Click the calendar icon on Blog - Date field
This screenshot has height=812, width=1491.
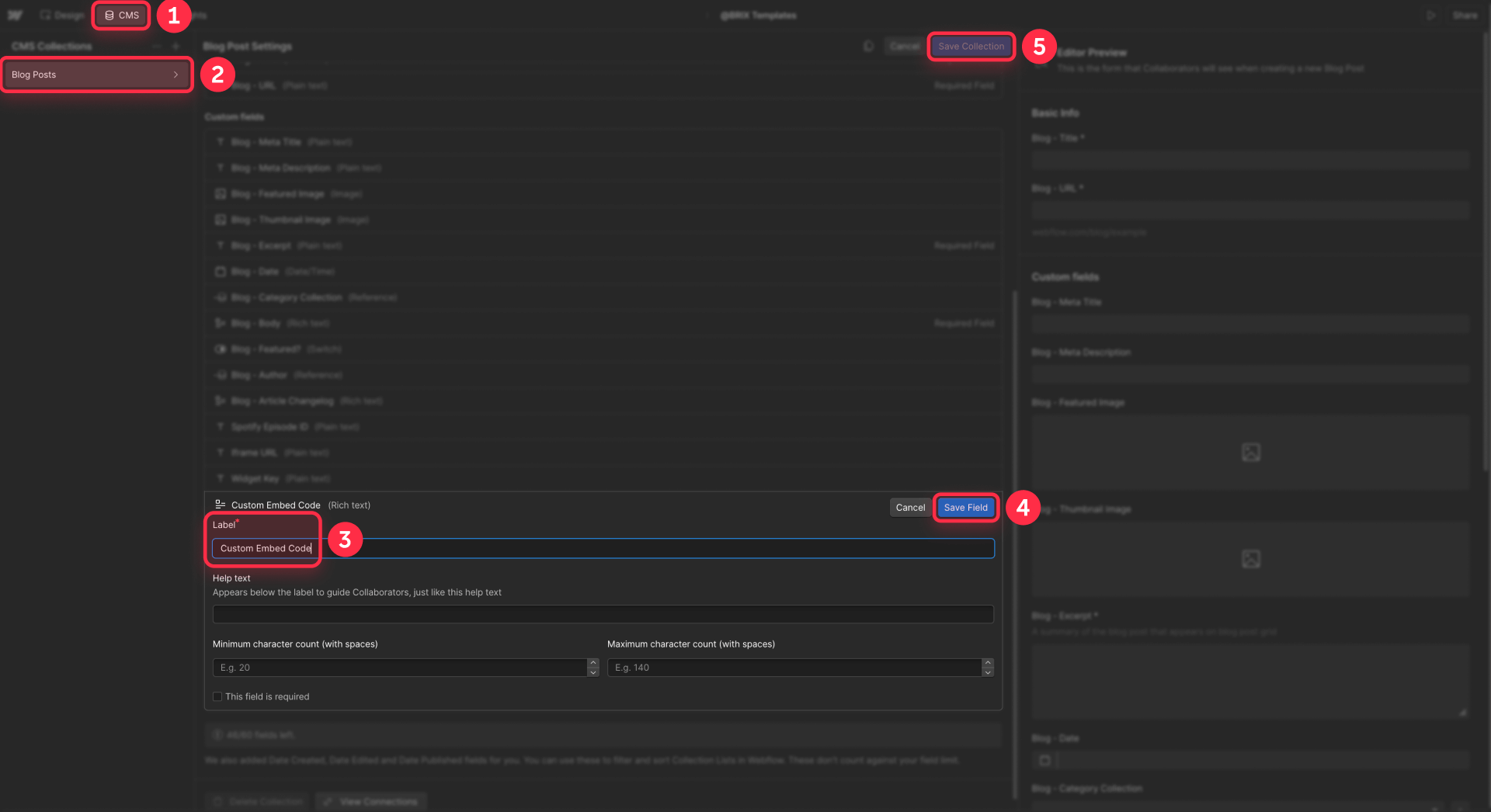220,271
